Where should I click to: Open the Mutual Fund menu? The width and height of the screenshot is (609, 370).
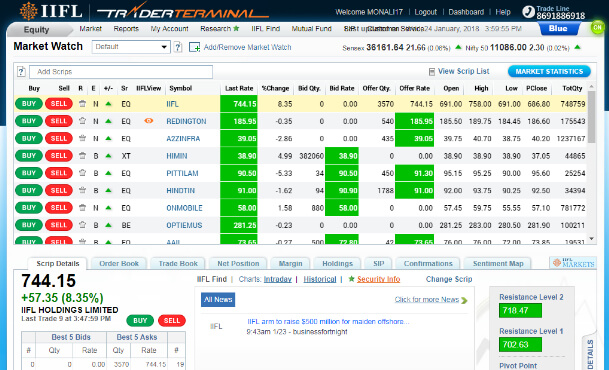coord(311,29)
